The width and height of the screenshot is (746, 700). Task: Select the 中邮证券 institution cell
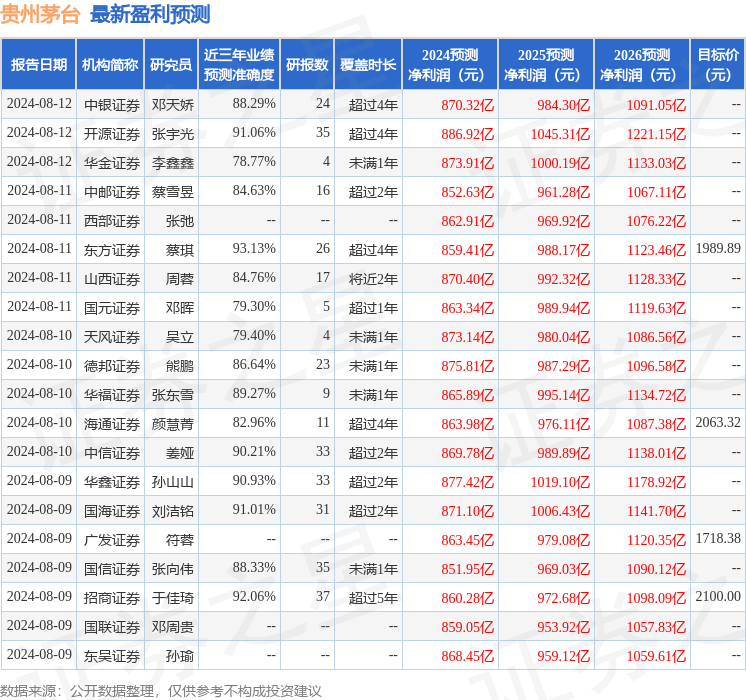pyautogui.click(x=112, y=192)
